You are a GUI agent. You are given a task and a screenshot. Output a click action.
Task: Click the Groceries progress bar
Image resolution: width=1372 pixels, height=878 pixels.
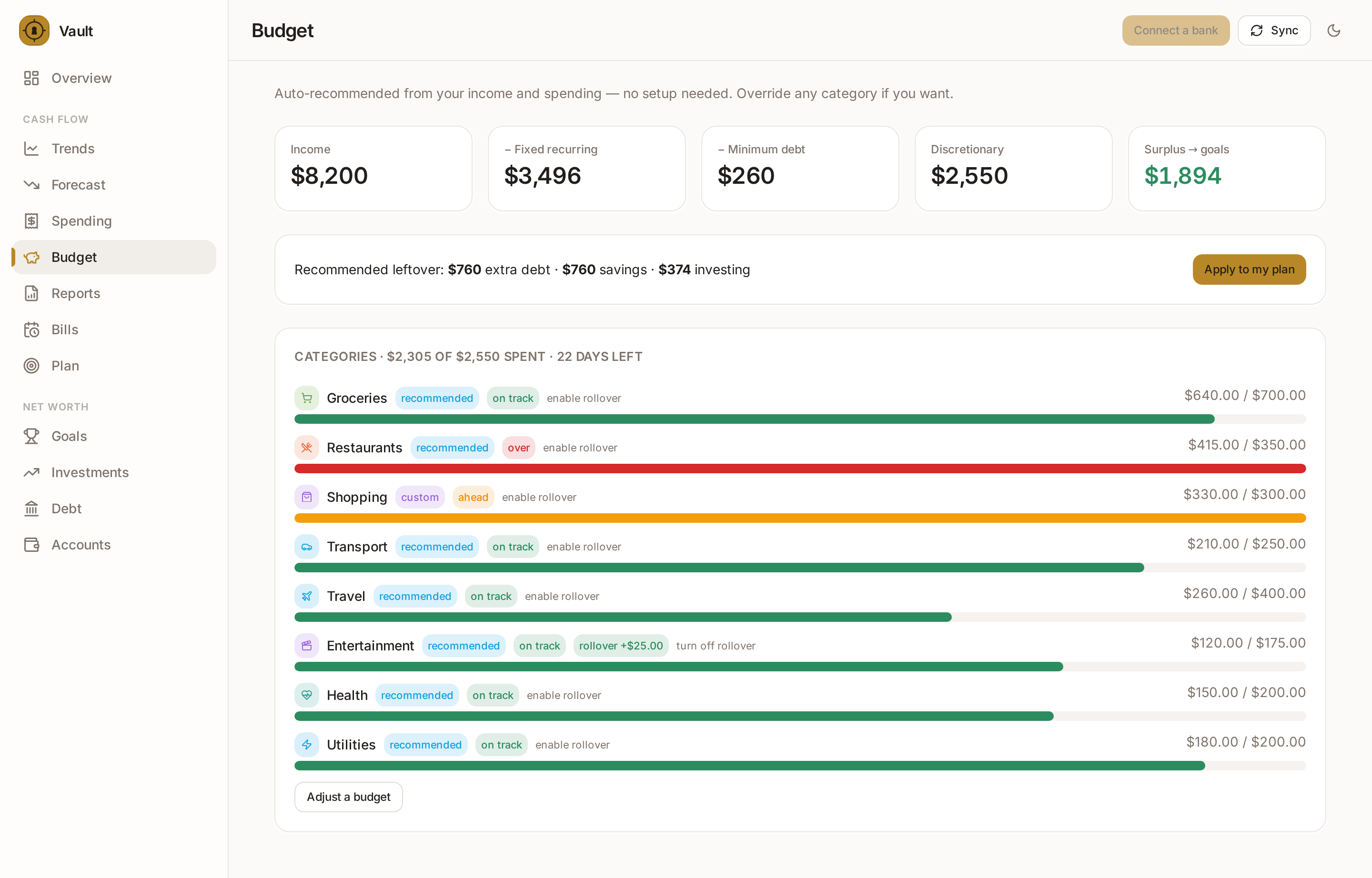pos(800,419)
